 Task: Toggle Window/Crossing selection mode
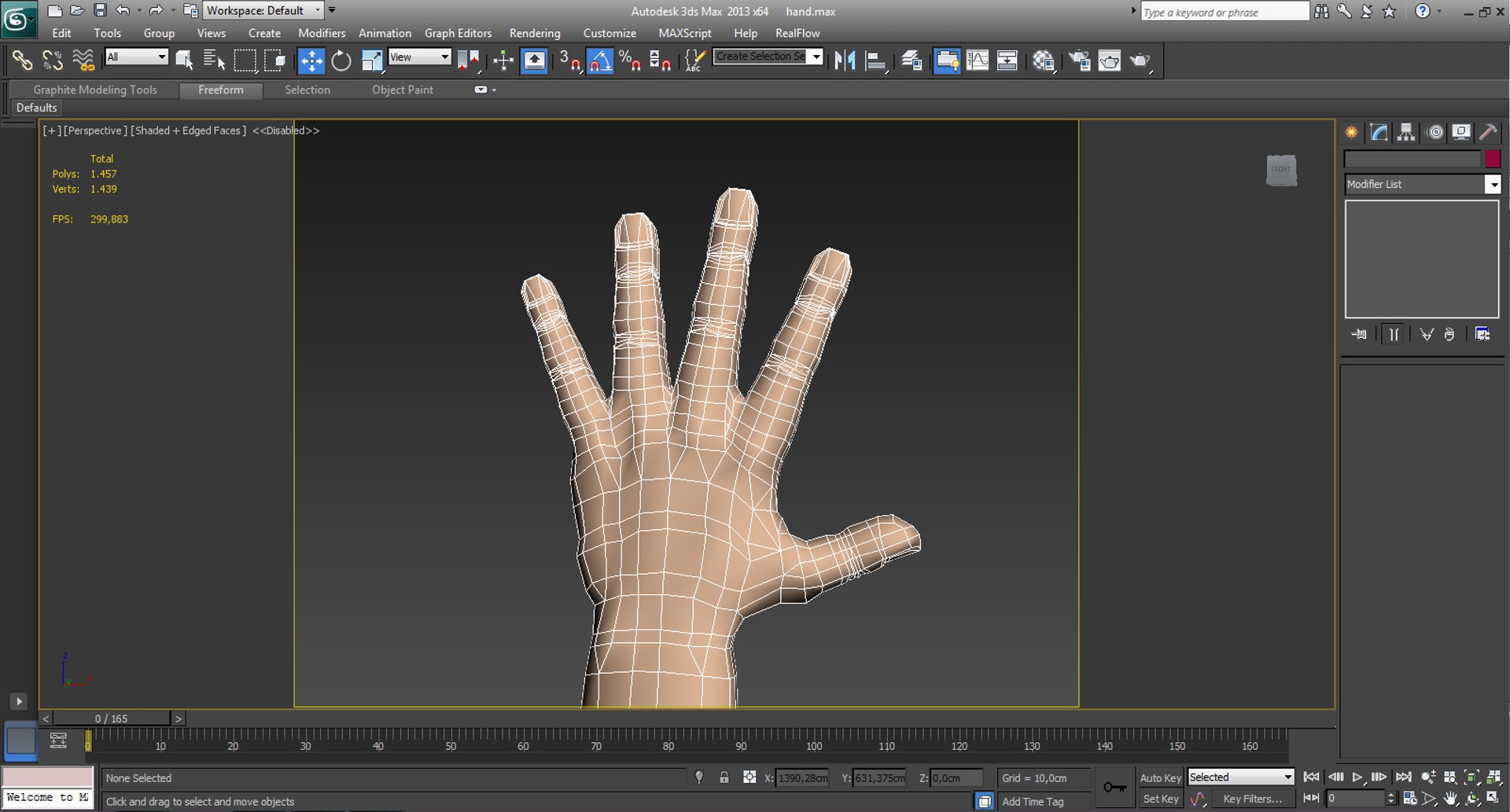[274, 61]
